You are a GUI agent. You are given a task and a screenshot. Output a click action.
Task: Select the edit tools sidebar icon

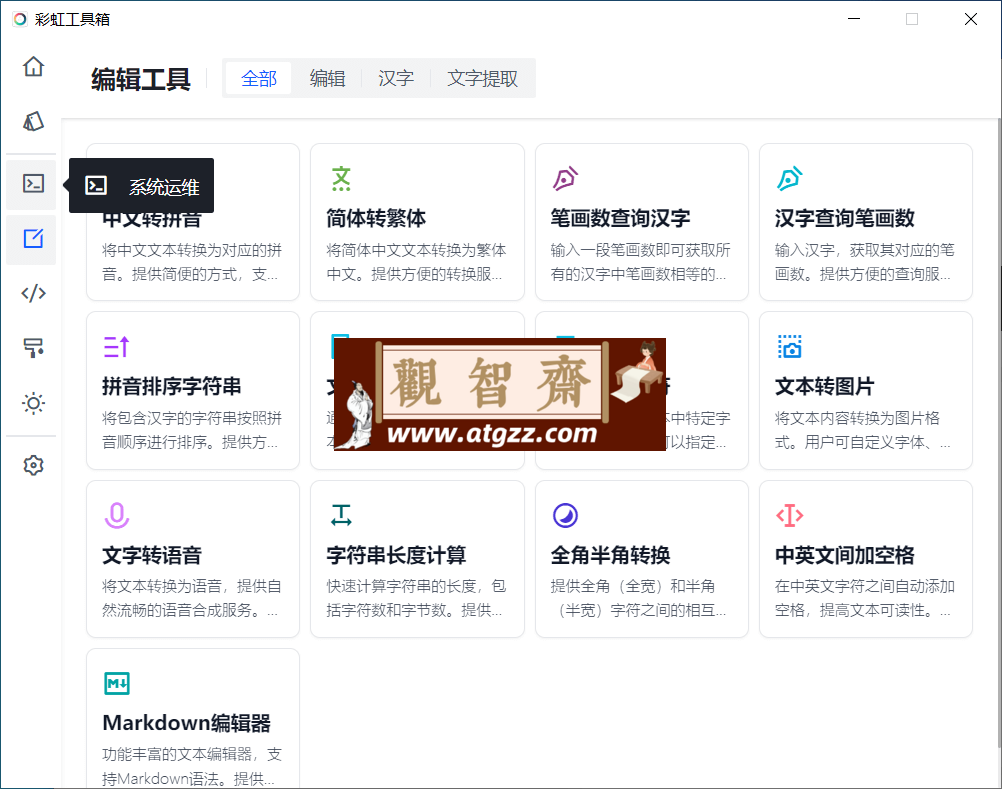coord(33,239)
